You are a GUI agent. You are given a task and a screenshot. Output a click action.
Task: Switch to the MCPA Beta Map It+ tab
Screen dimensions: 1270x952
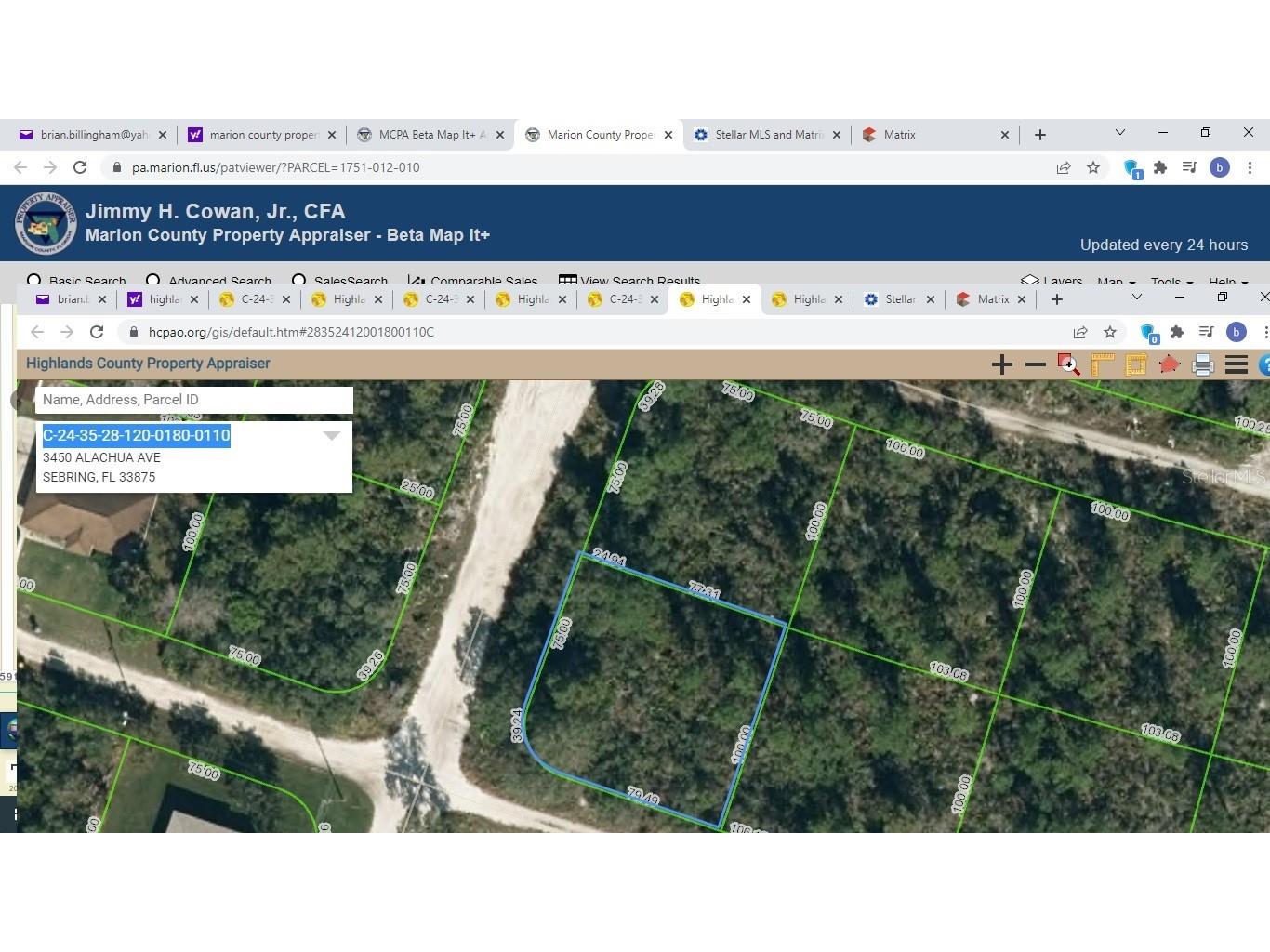click(431, 135)
